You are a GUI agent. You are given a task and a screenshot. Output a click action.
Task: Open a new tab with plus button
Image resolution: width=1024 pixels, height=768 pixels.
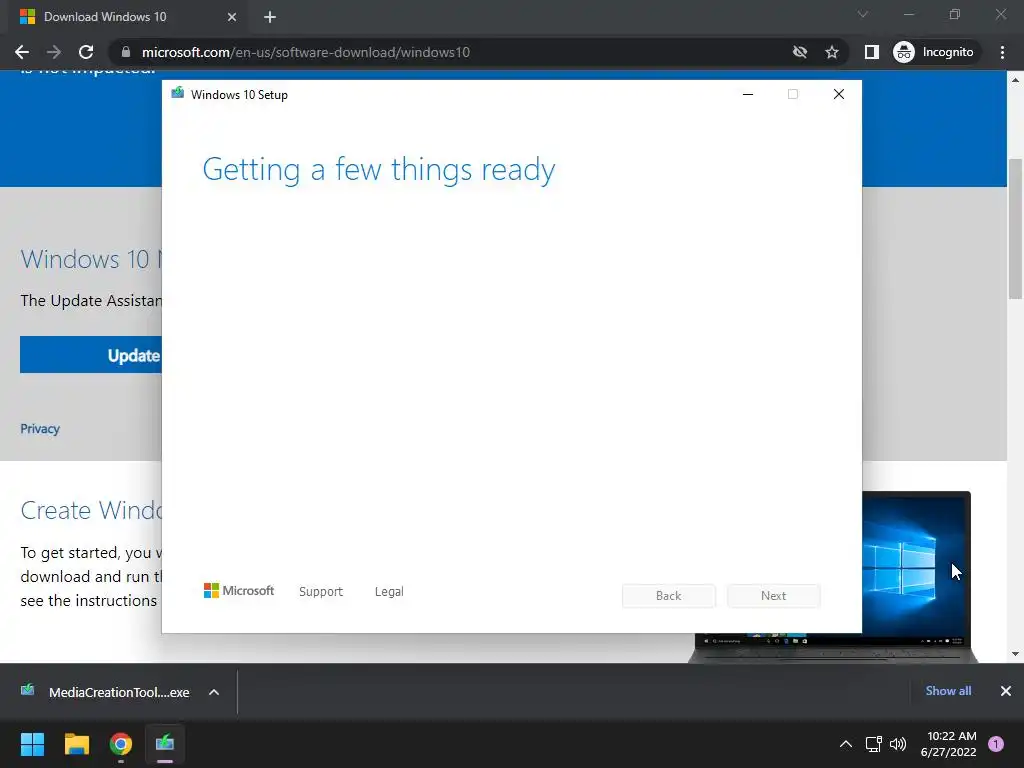click(270, 17)
